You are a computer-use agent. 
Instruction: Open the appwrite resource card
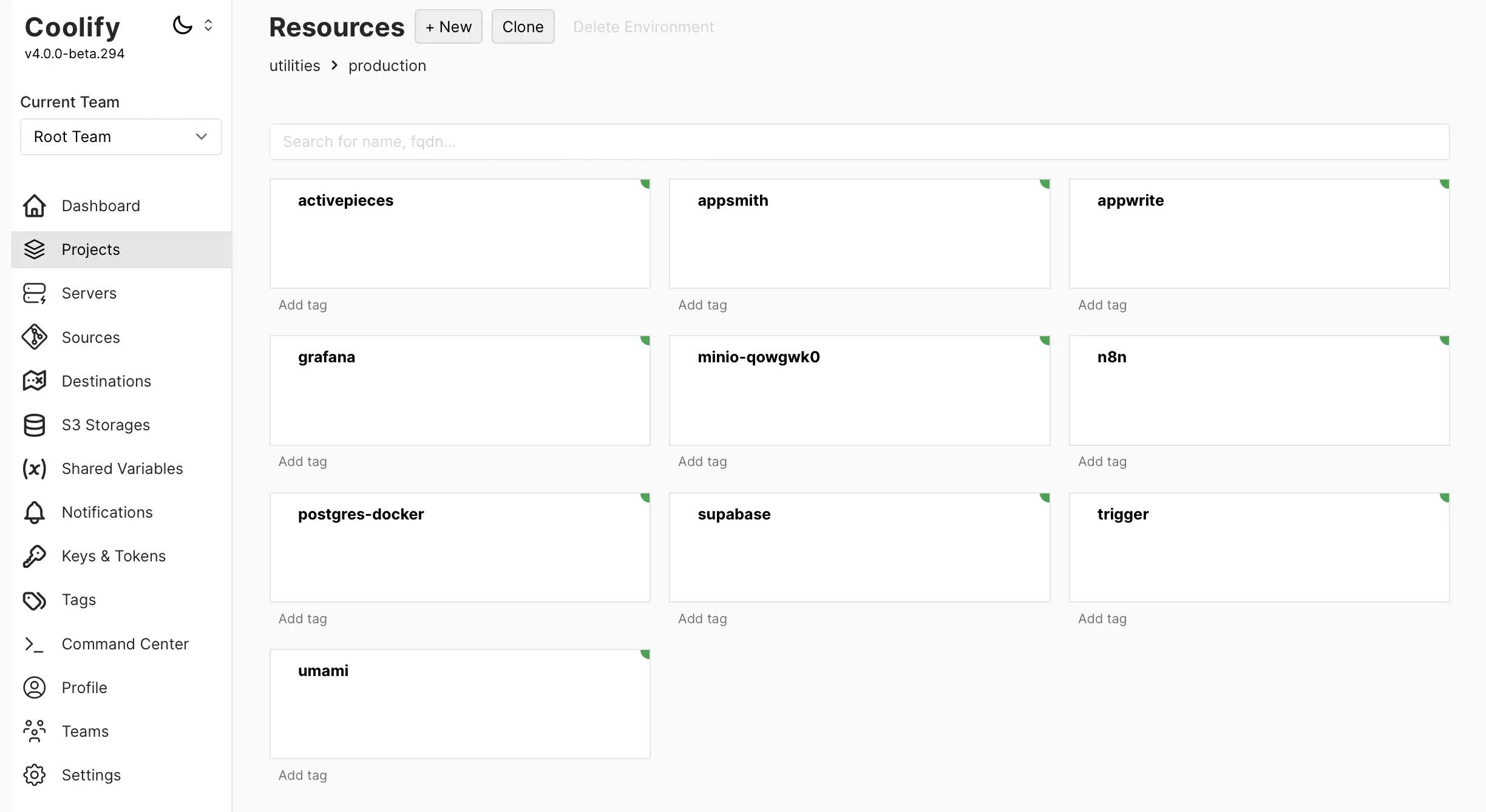pyautogui.click(x=1260, y=234)
